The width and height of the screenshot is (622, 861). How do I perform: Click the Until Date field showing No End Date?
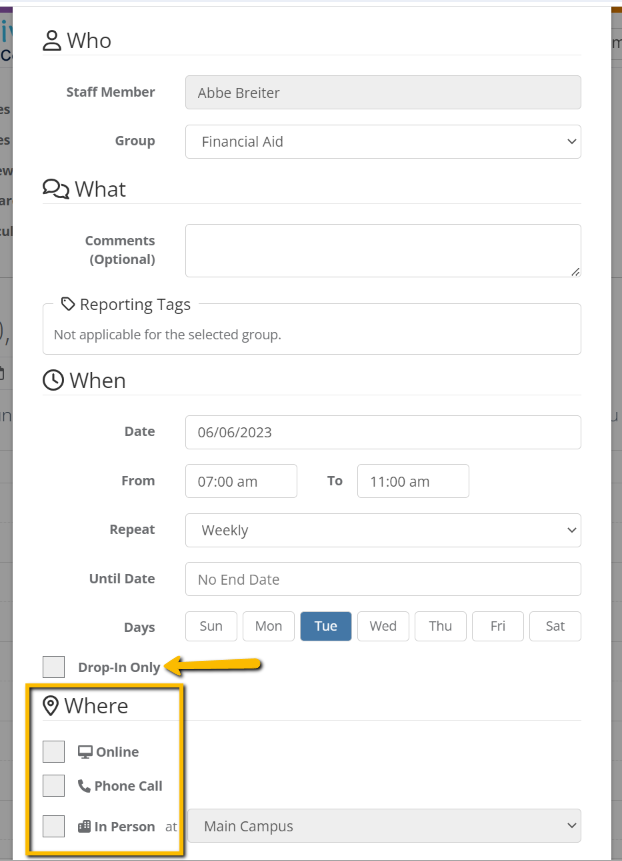(x=383, y=578)
